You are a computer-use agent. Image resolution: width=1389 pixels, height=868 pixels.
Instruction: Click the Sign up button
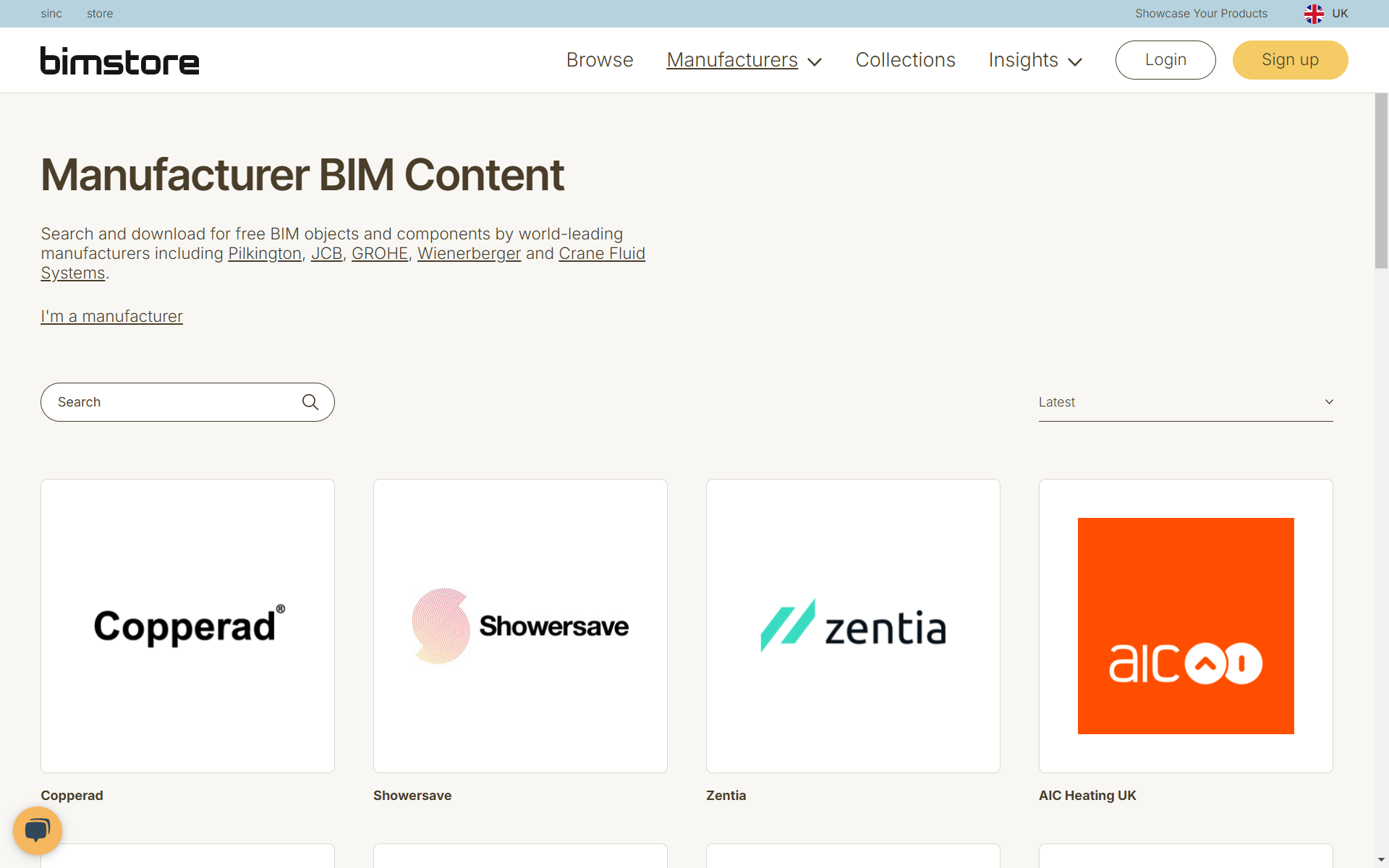tap(1291, 60)
